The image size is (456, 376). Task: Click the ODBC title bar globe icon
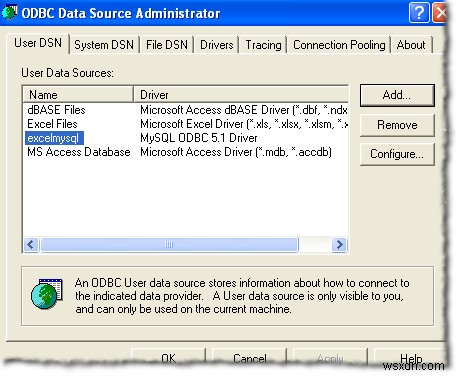click(9, 12)
